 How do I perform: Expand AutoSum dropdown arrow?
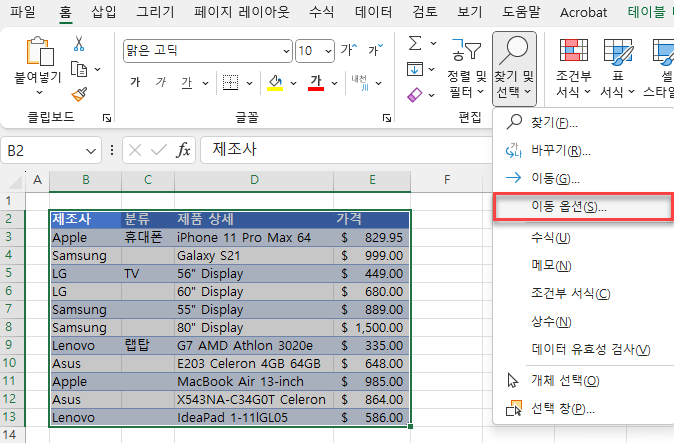433,43
